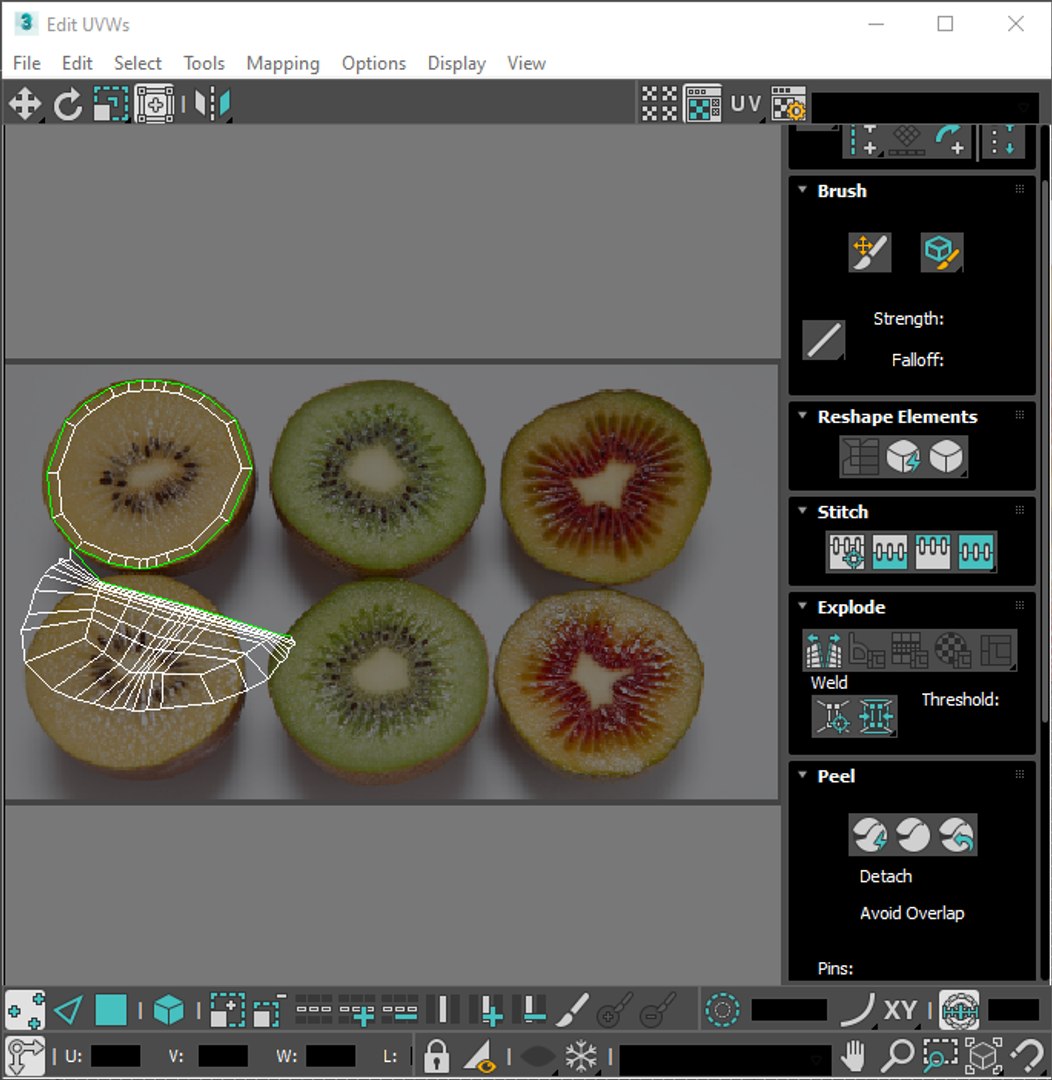Click Target Weld icon
Viewport: 1052px width, 1080px height.
pyautogui.click(x=834, y=717)
